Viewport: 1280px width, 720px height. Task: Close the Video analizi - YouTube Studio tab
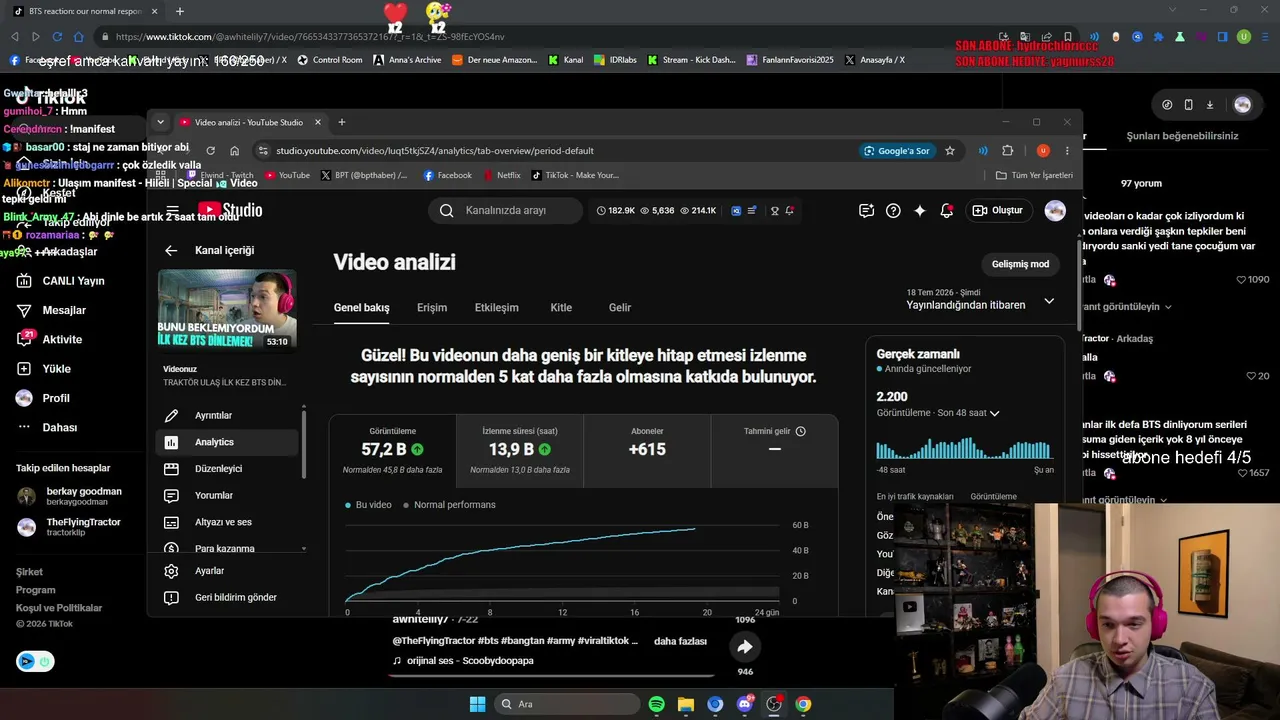click(x=318, y=122)
